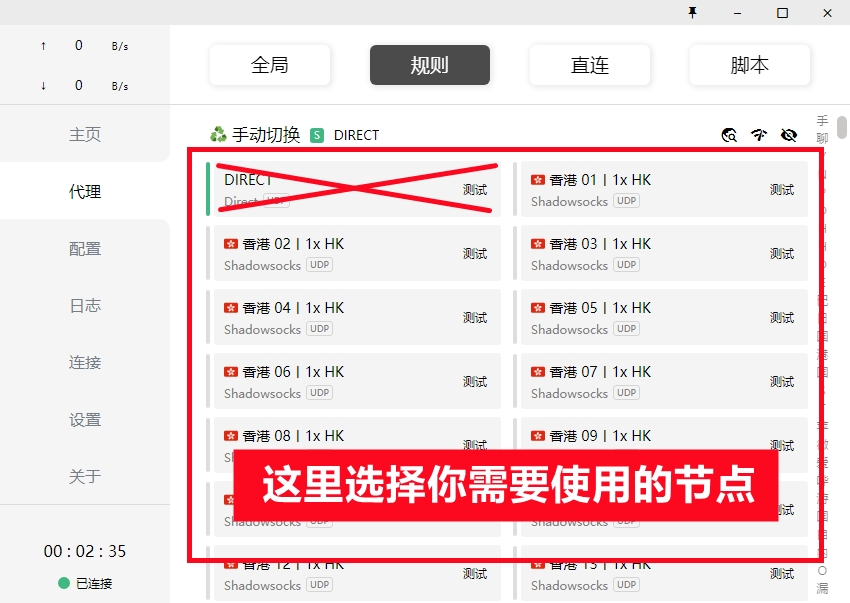Switch to 脚本 script mode

(x=750, y=65)
